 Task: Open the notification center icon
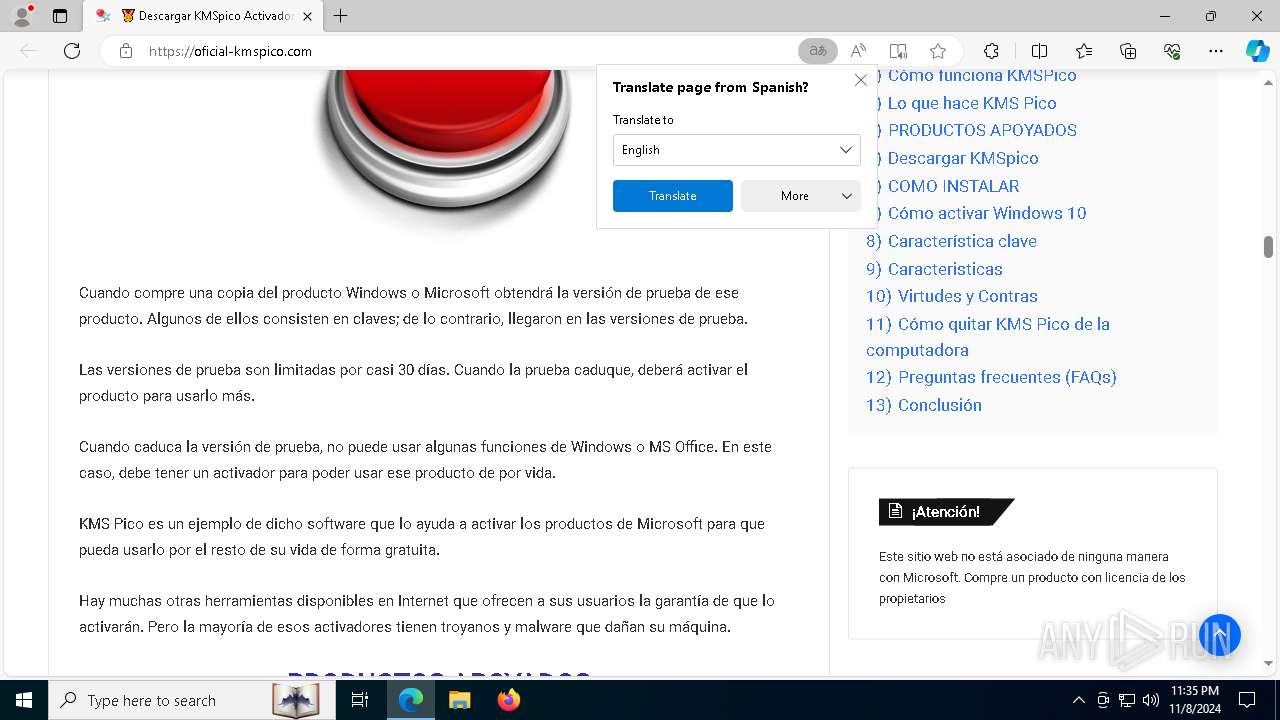(1247, 700)
